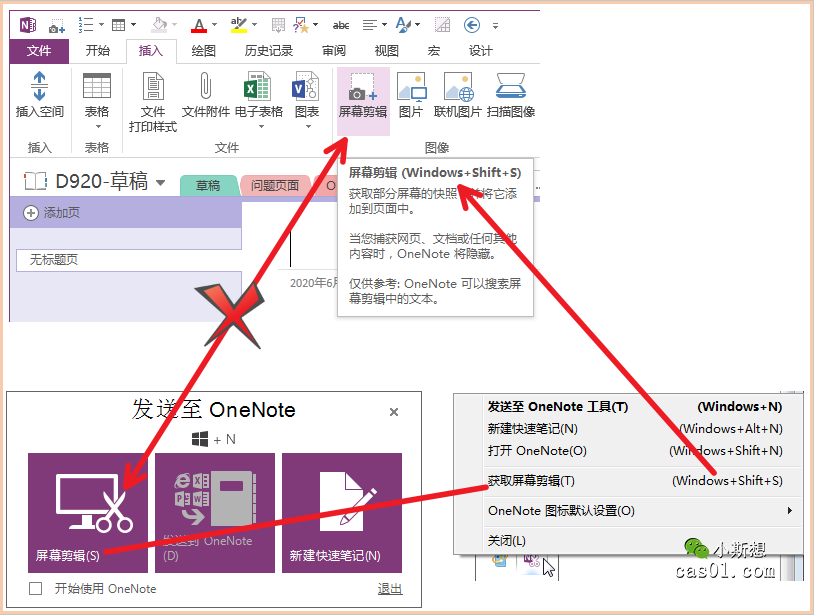
Task: Select the 草稿 section tab
Action: point(208,185)
